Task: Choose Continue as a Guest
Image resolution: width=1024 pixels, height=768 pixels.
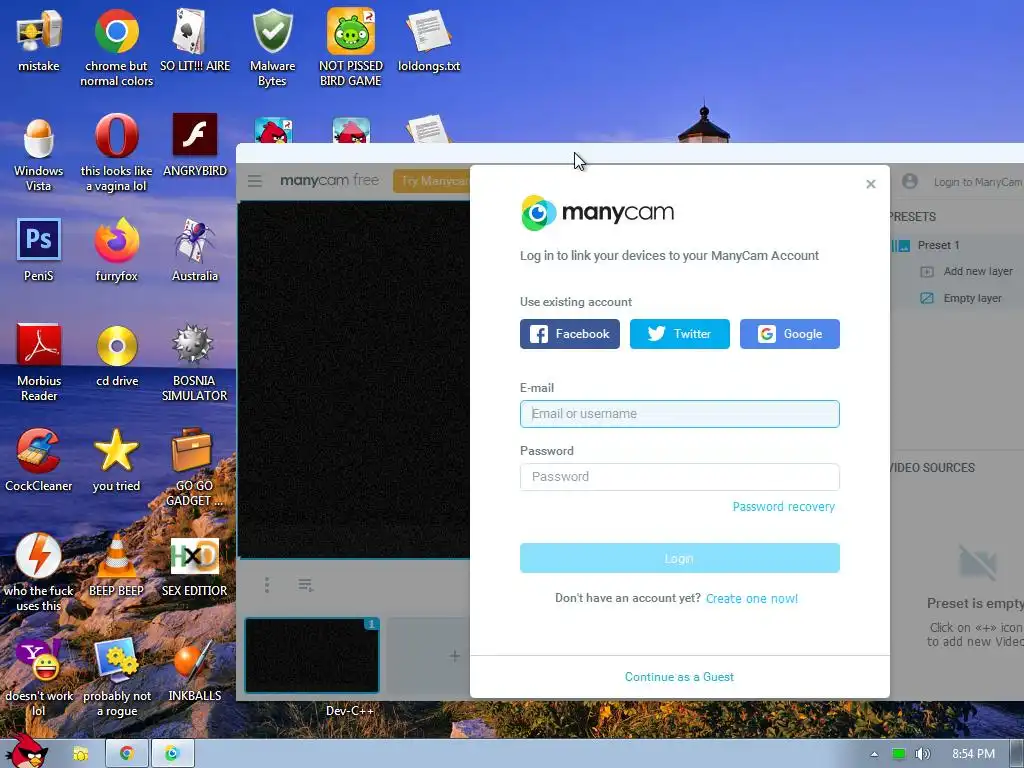Action: pos(679,677)
